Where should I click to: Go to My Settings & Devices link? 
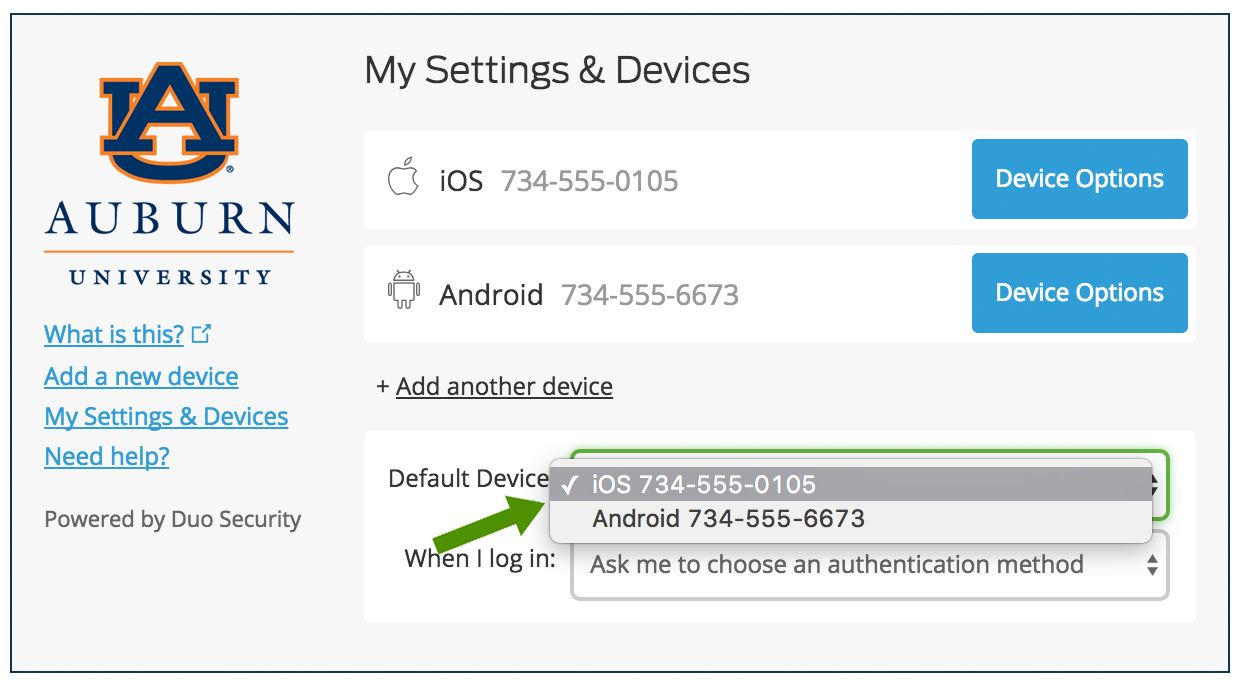166,417
